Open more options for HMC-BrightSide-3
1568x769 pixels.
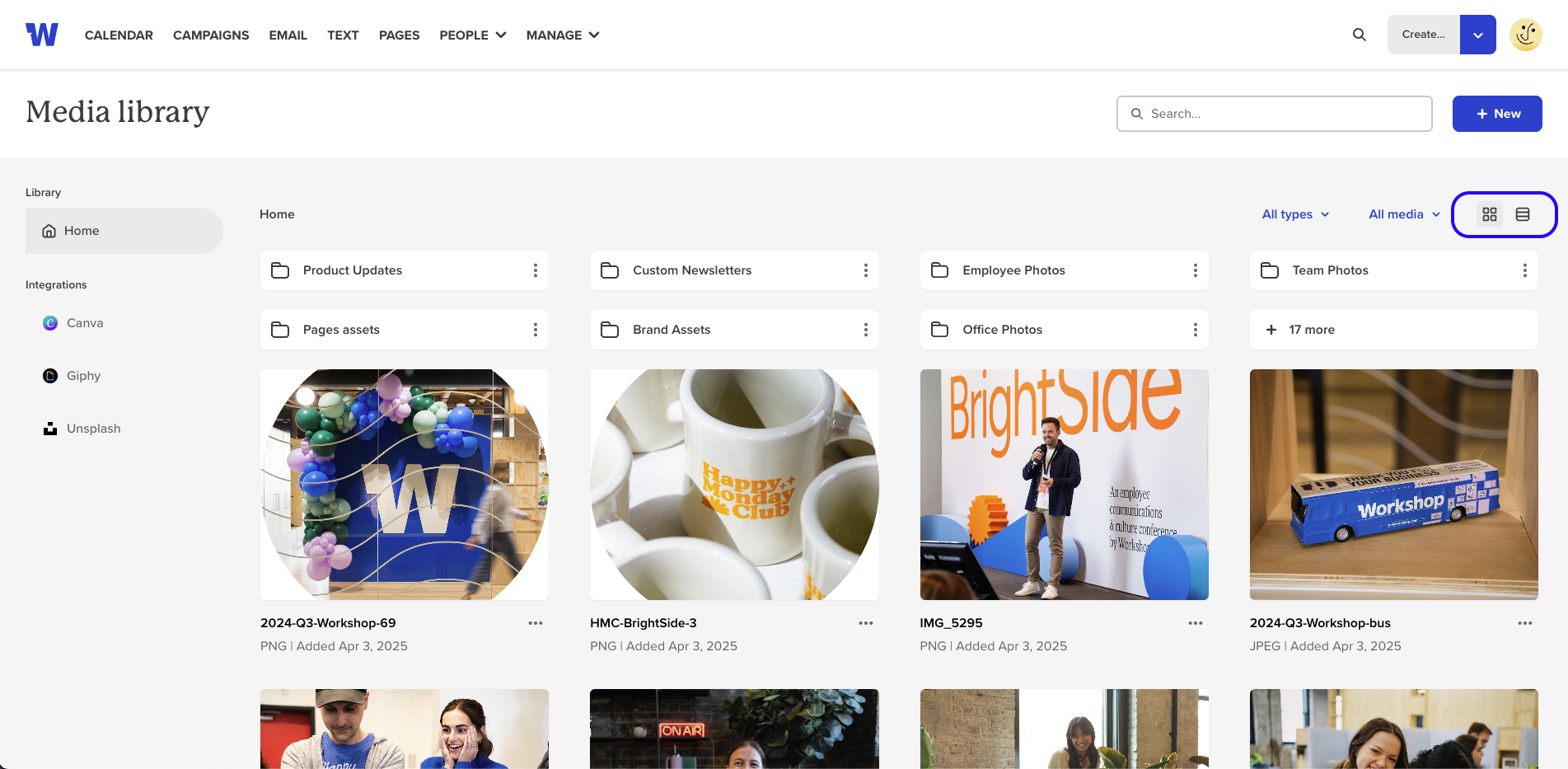[866, 623]
